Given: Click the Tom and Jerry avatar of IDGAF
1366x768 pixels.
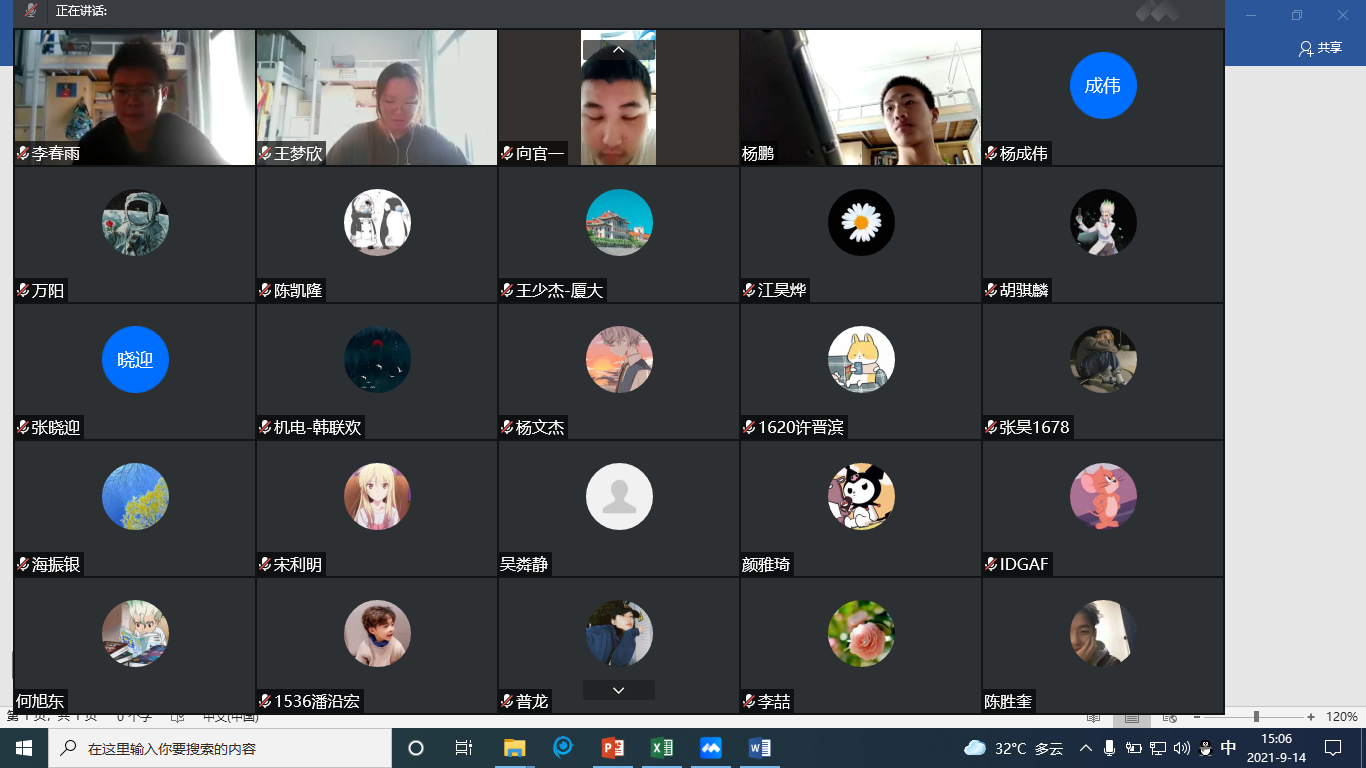Looking at the screenshot, I should tap(1103, 497).
